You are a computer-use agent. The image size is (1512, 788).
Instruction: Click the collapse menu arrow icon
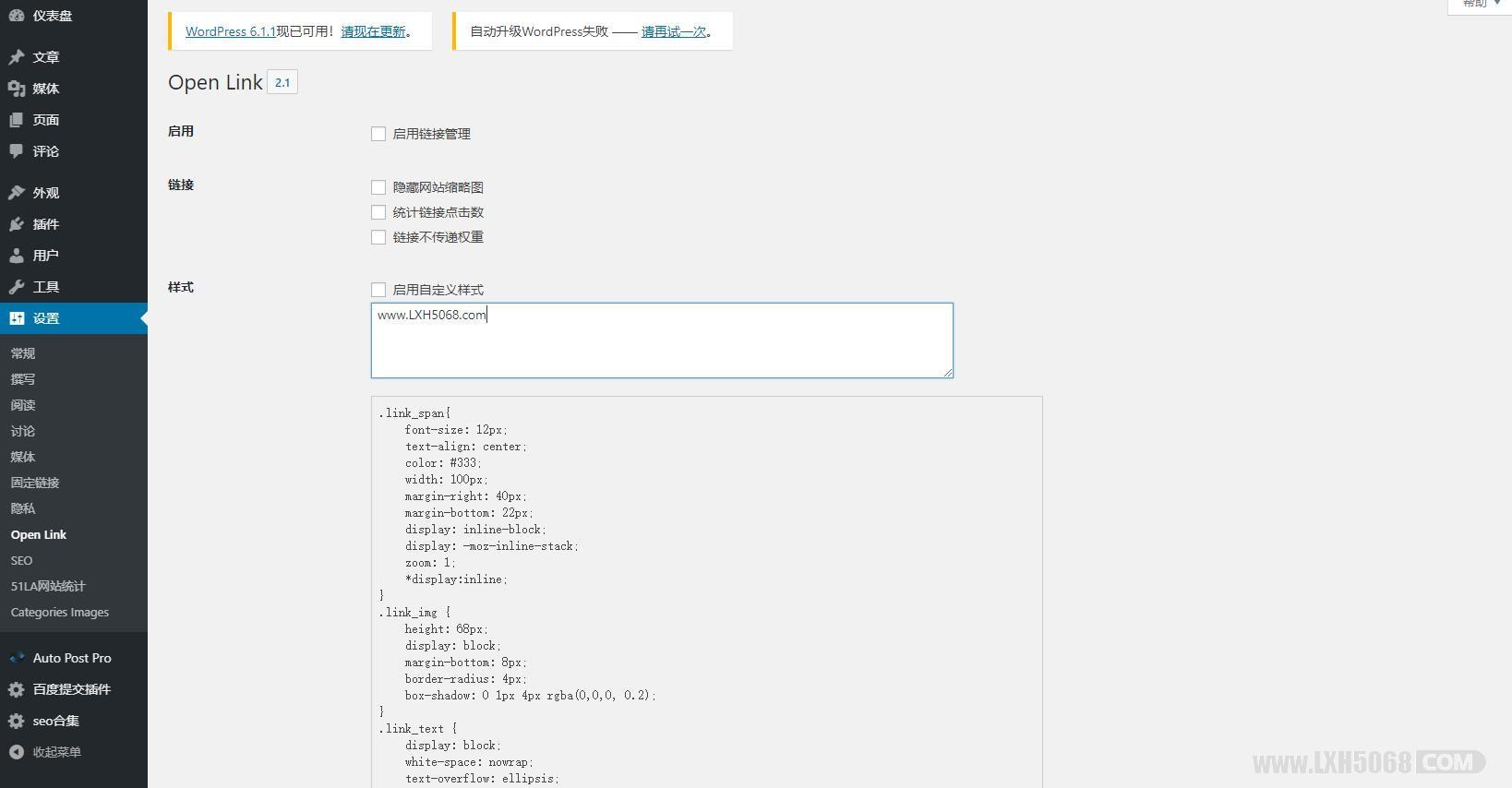coord(17,752)
